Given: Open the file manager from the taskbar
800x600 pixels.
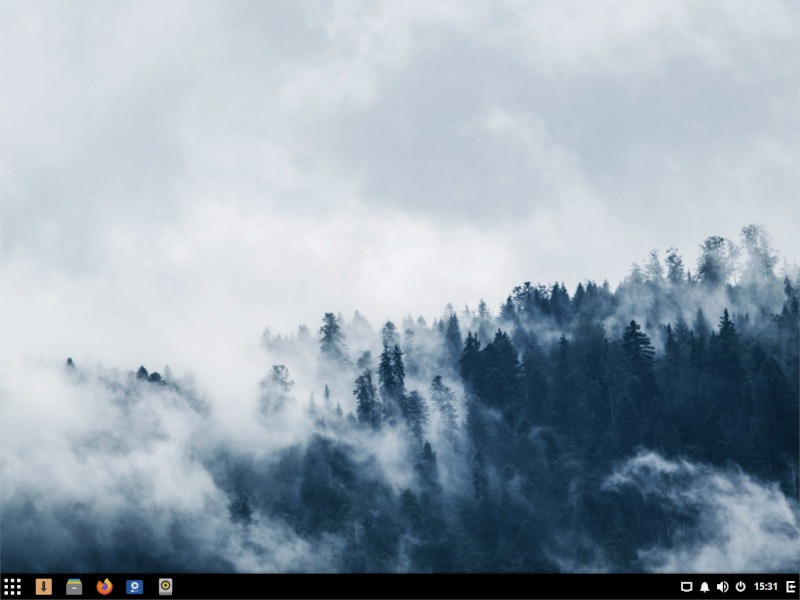Looking at the screenshot, I should 72,587.
